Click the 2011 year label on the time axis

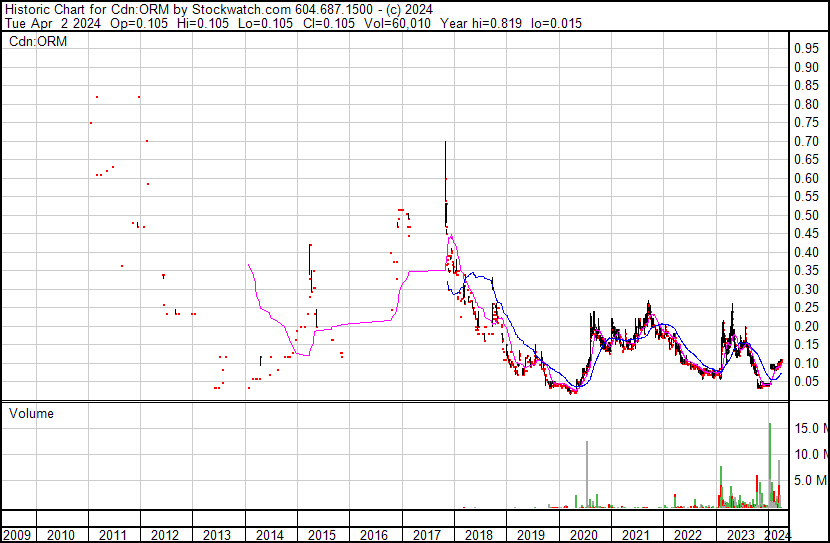[x=113, y=535]
